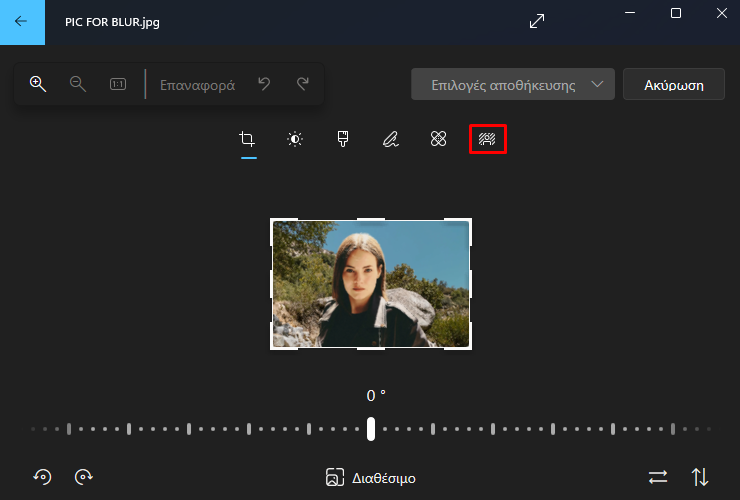Open the Background blur tool
740x500 pixels.
coord(488,139)
